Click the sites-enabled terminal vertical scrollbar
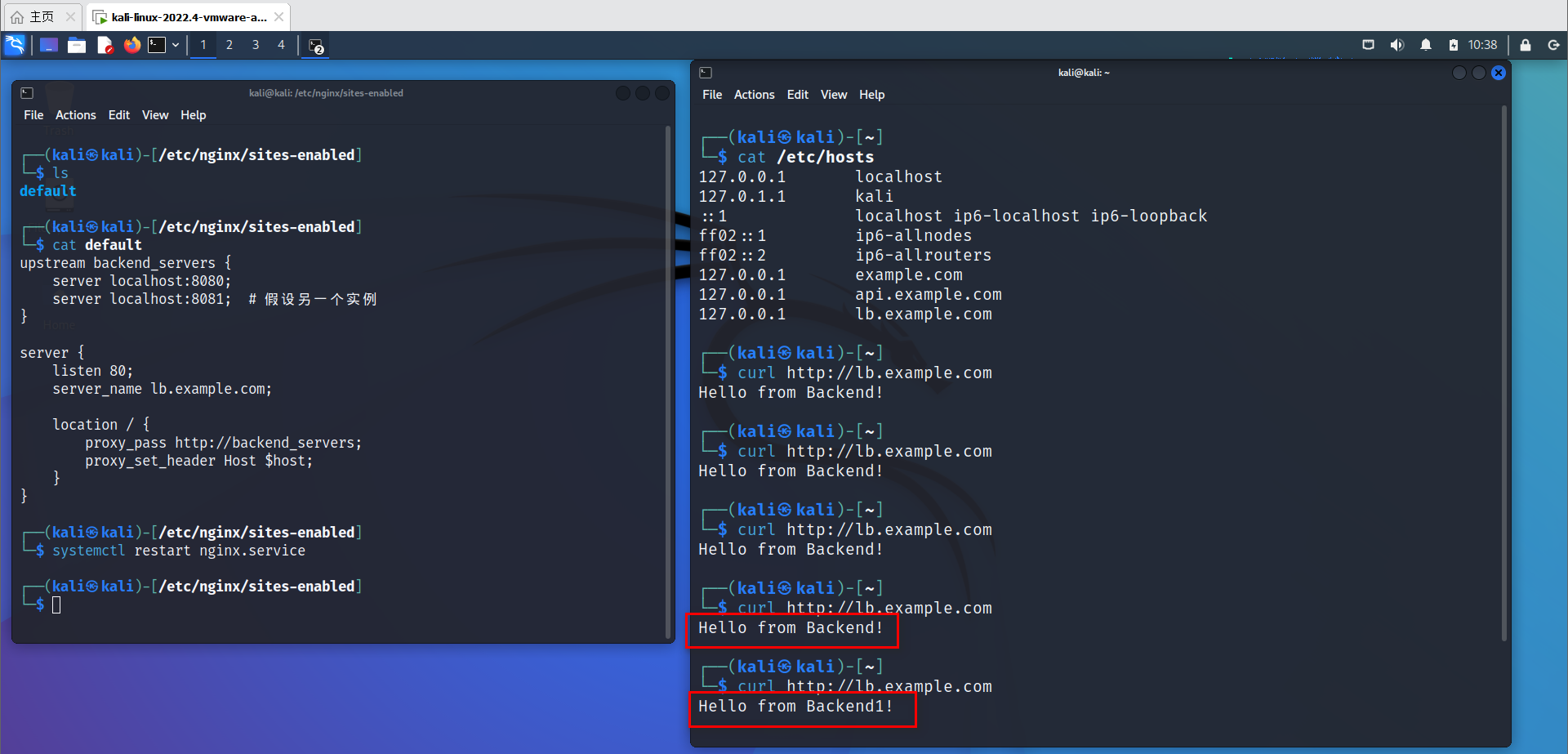1568x754 pixels. (669, 381)
